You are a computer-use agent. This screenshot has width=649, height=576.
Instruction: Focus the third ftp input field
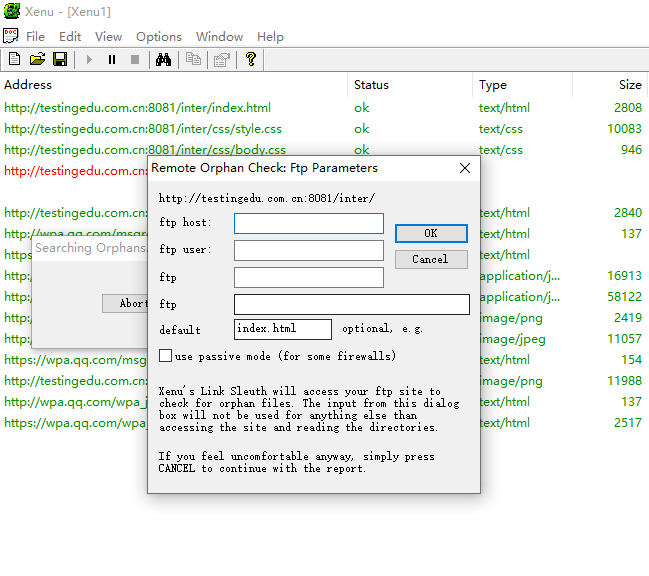pyautogui.click(x=309, y=277)
